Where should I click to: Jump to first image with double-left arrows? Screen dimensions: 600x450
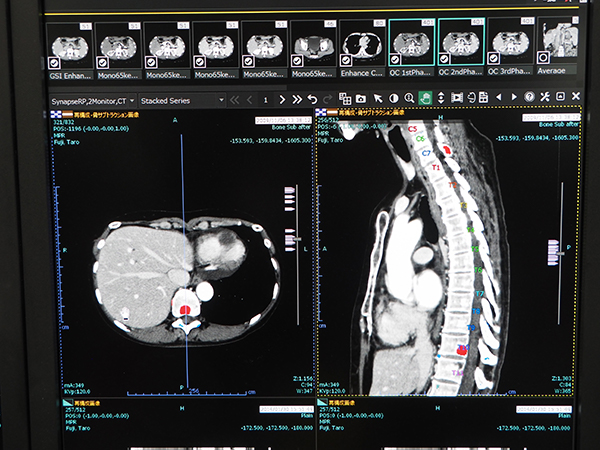234,100
